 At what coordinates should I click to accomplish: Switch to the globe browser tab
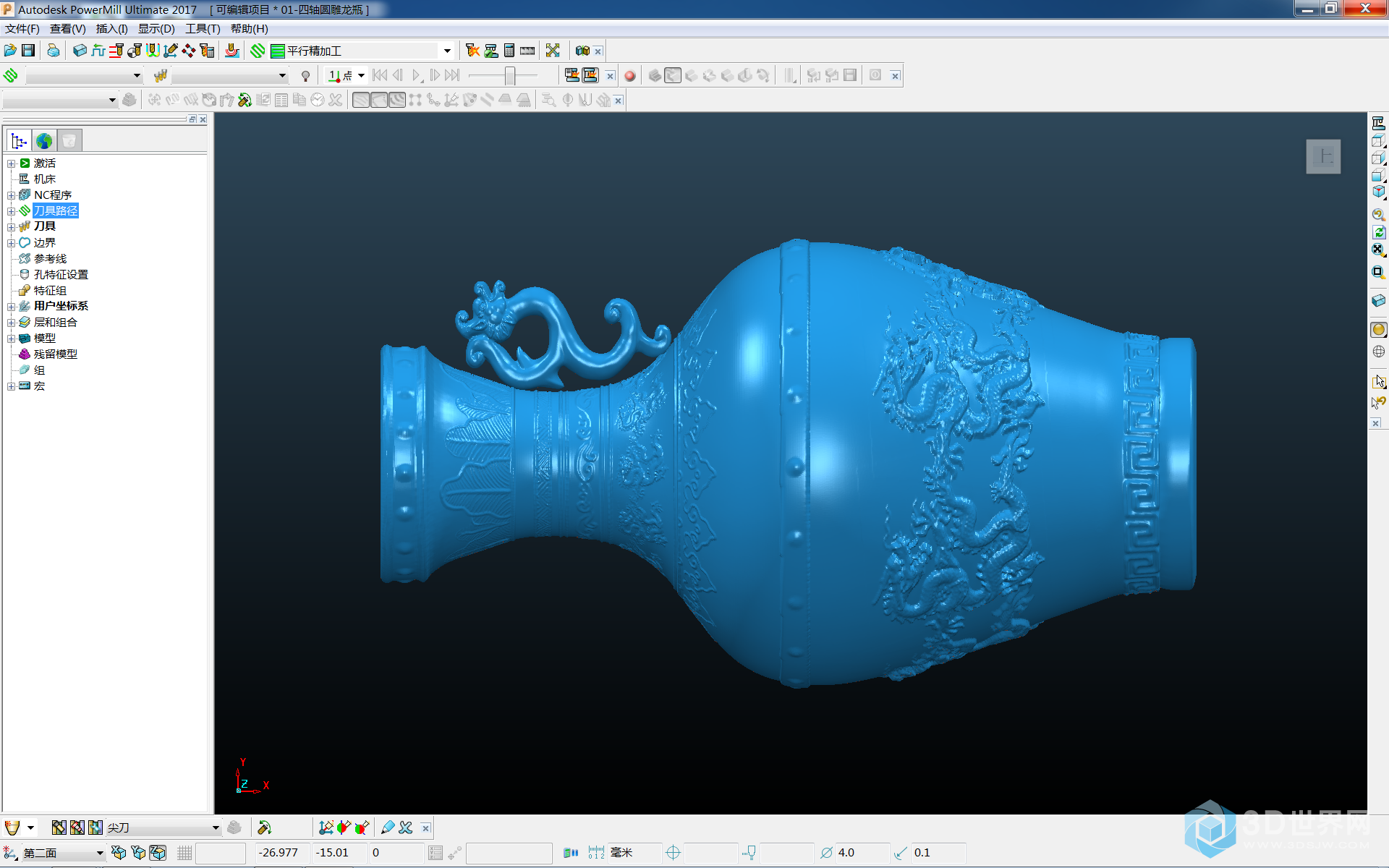(x=44, y=141)
